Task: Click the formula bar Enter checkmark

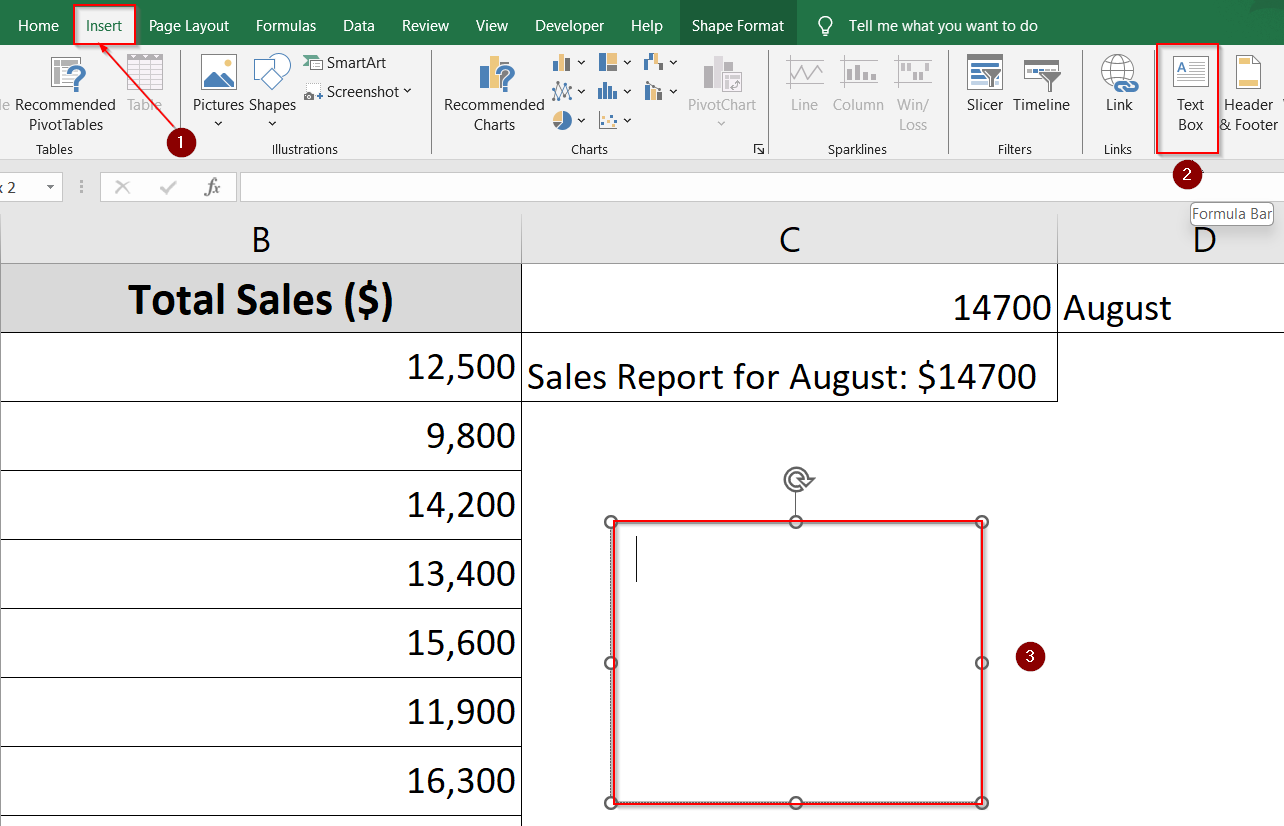Action: [x=168, y=187]
